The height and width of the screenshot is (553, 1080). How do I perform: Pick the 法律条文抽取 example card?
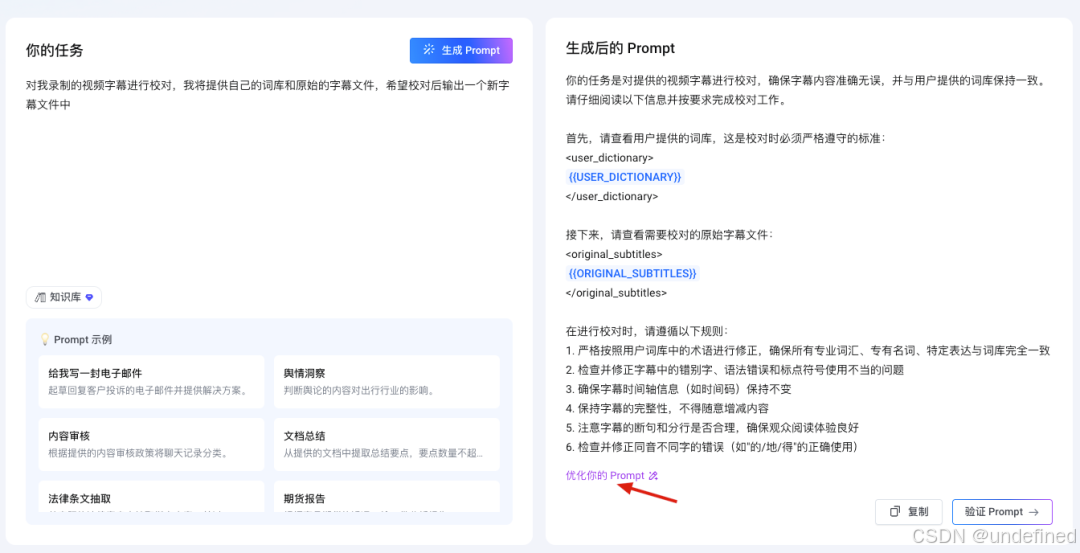(x=152, y=497)
